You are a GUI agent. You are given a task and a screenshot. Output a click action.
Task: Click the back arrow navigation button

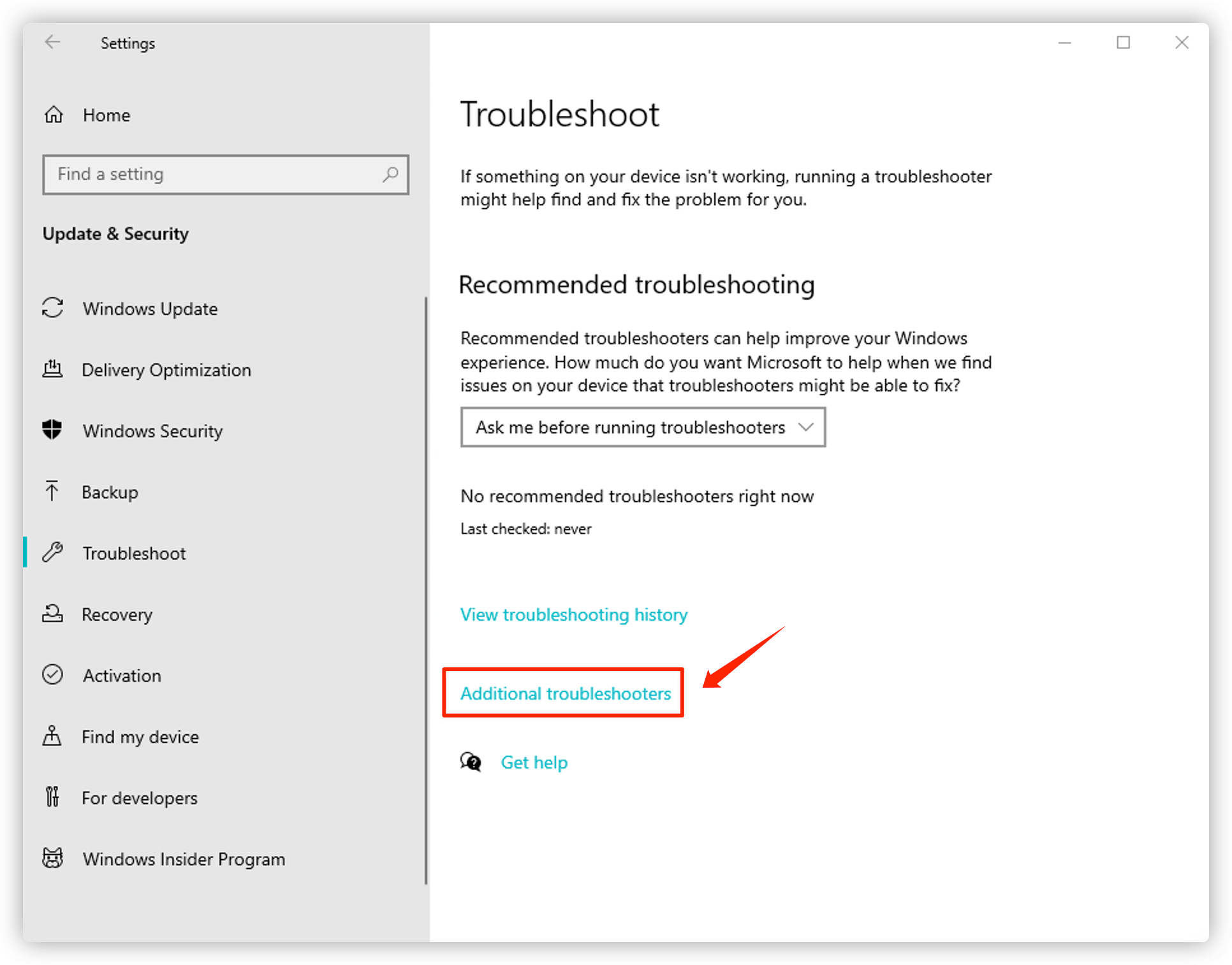click(x=52, y=42)
